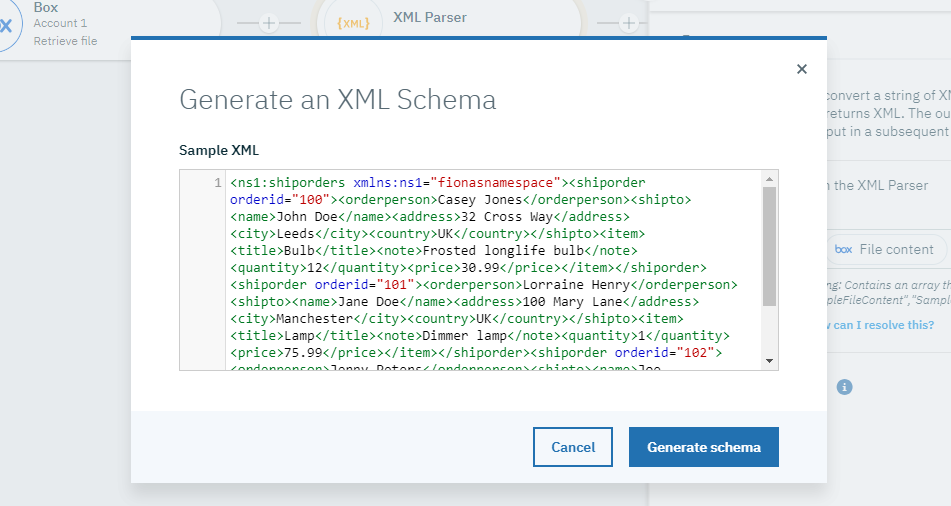
Task: Open the 'How can I resolve this?' link
Action: pyautogui.click(x=880, y=325)
